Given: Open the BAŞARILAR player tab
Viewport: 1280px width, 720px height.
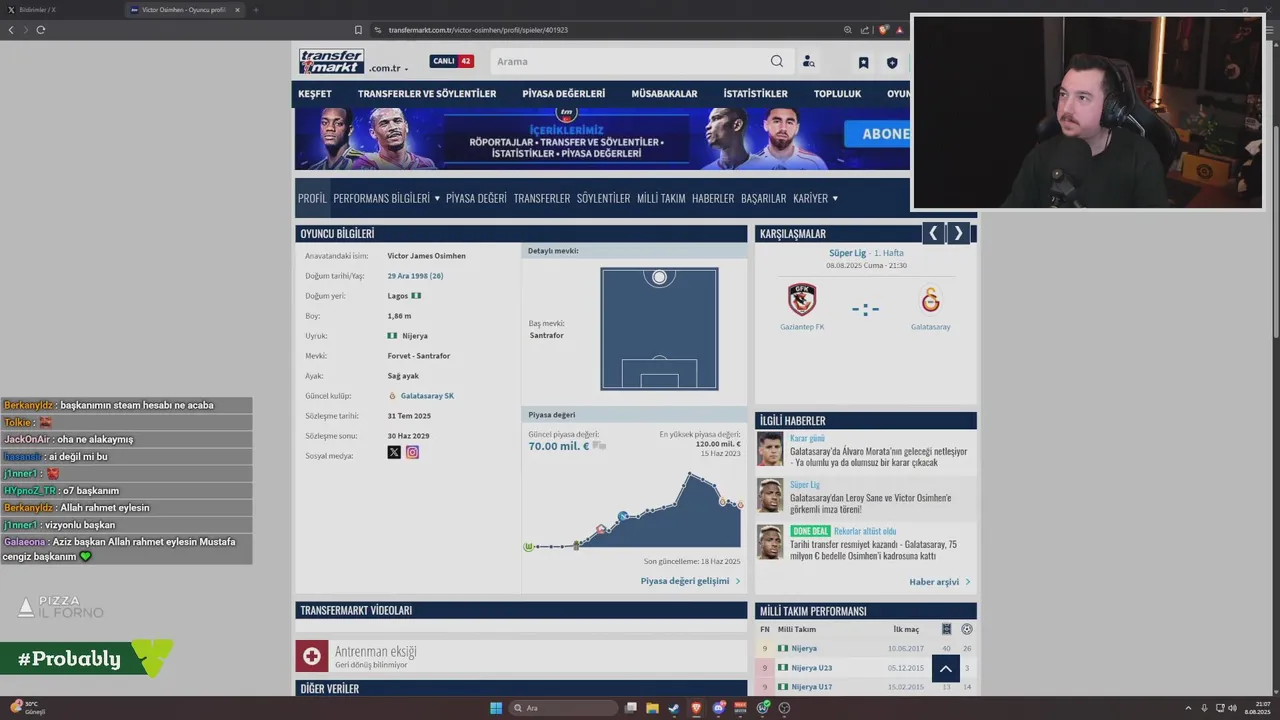Looking at the screenshot, I should (x=763, y=198).
